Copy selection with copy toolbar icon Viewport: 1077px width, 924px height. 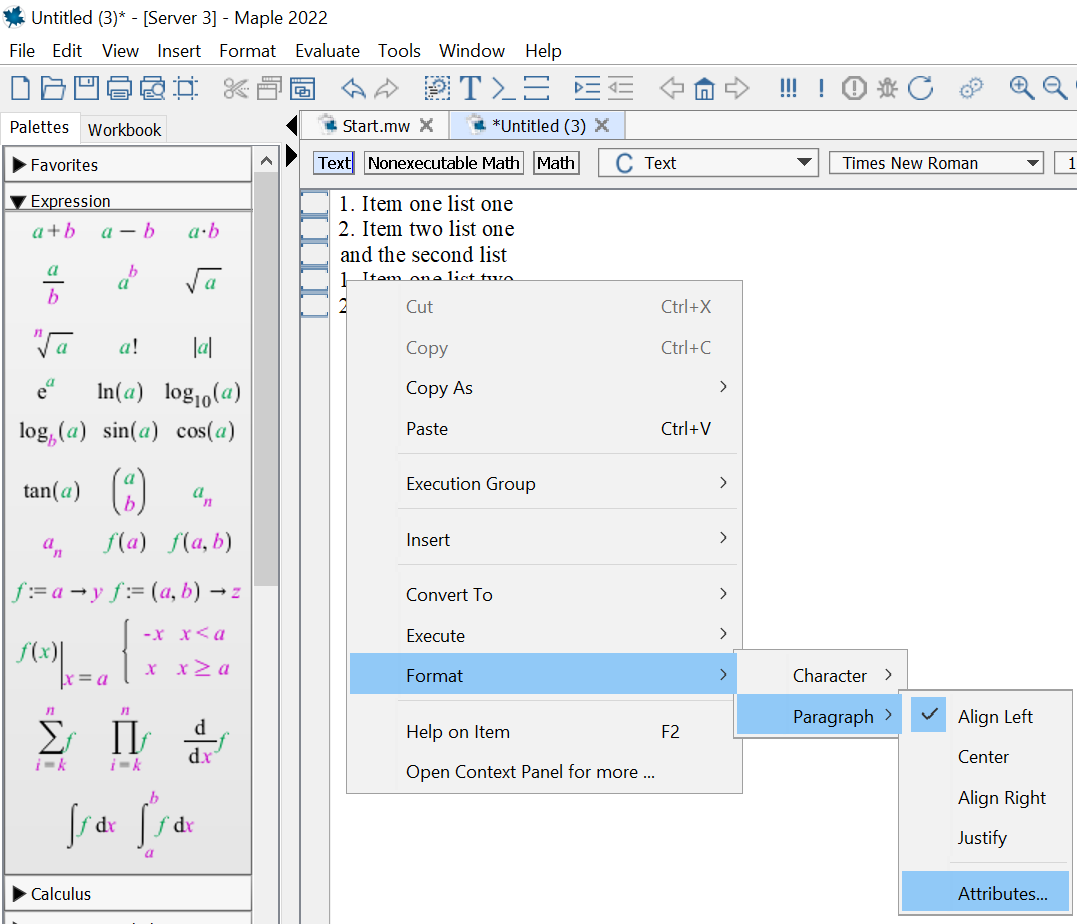pos(269,88)
